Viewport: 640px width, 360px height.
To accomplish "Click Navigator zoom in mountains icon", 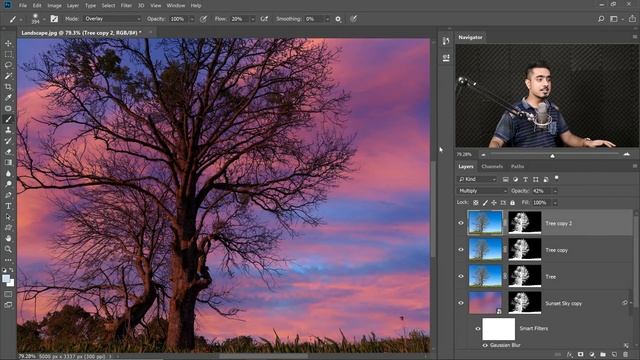I will tap(627, 155).
